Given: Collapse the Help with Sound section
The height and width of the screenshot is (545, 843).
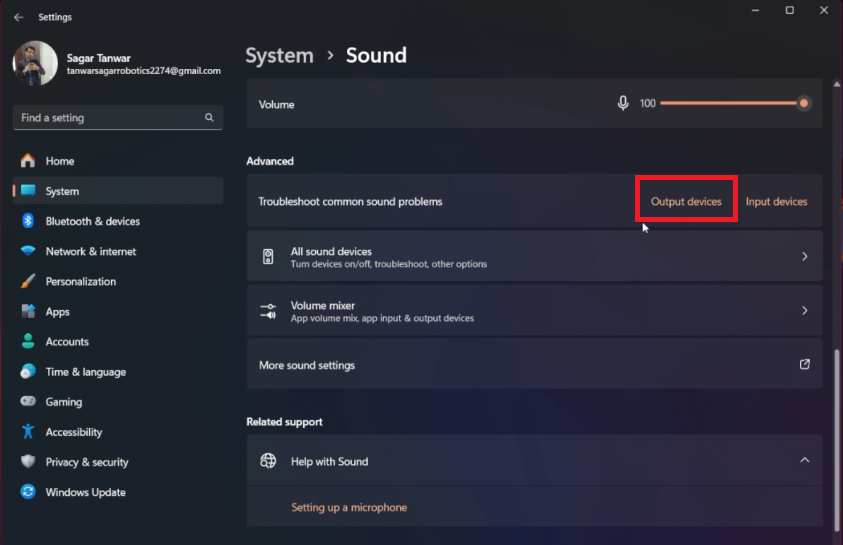Looking at the screenshot, I should click(804, 461).
